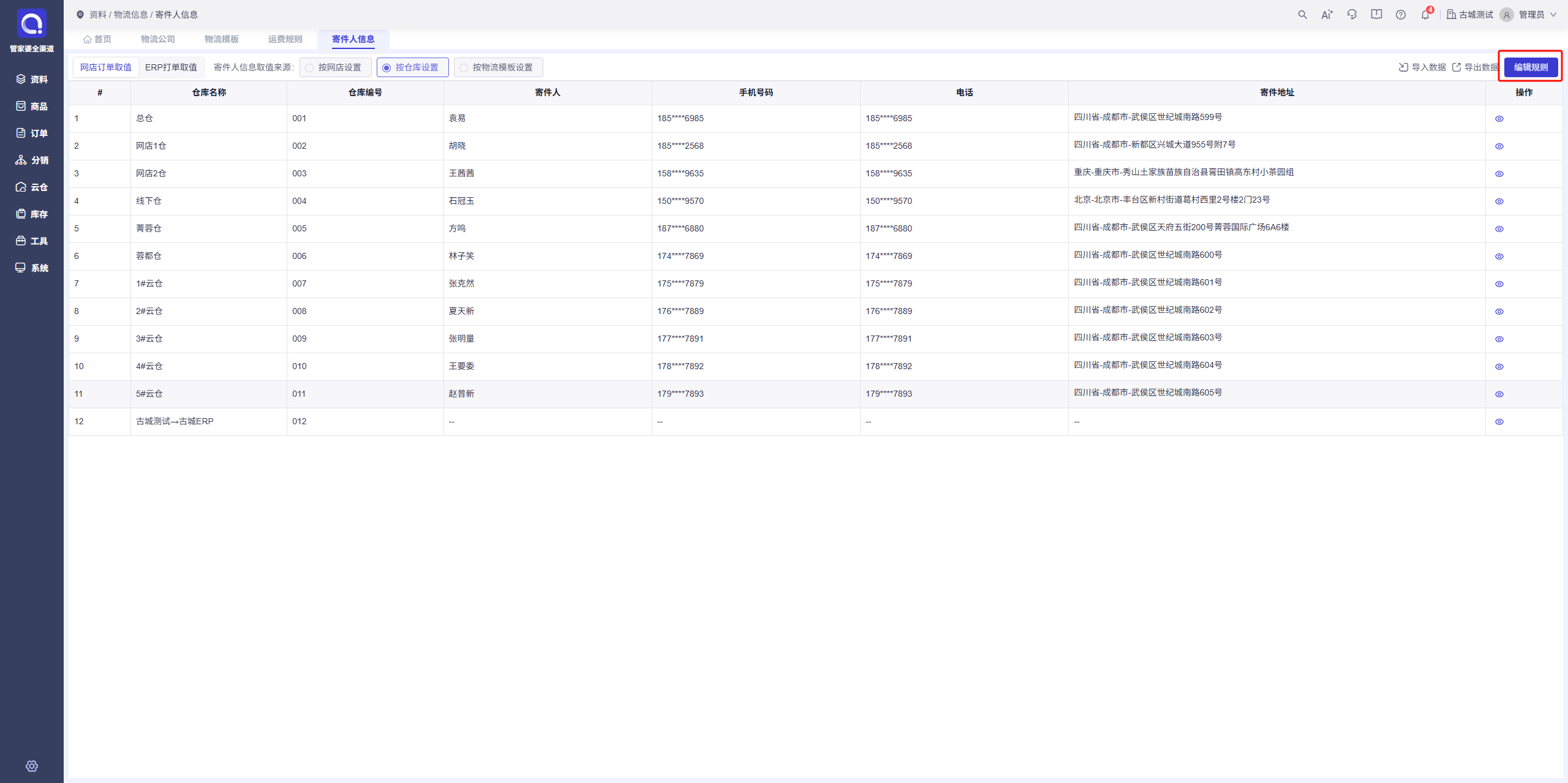The image size is (1568, 783).
Task: Open the AI assistant icon
Action: pos(1327,15)
